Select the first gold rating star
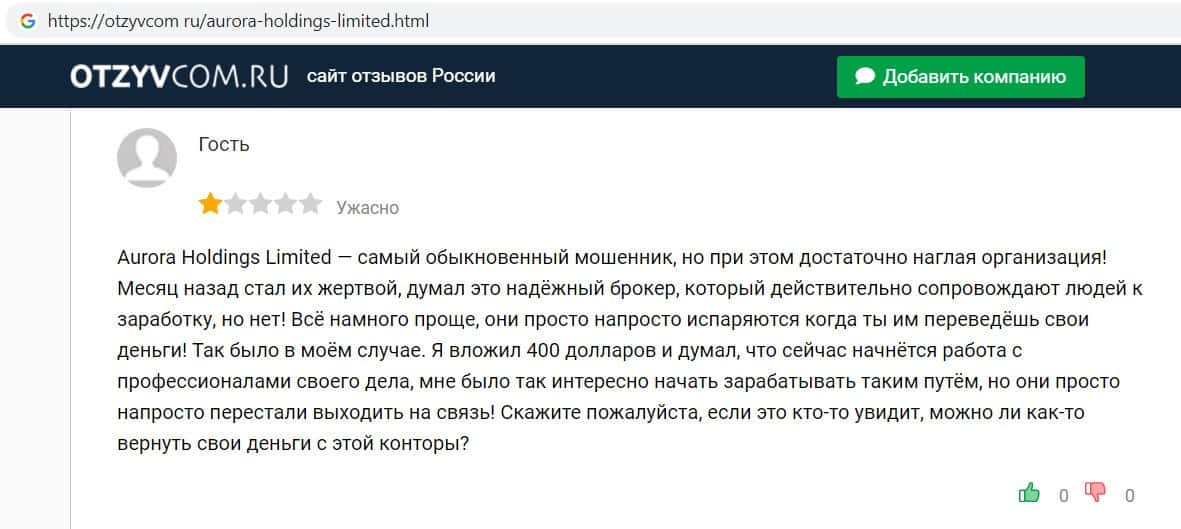1181x529 pixels. [x=210, y=205]
